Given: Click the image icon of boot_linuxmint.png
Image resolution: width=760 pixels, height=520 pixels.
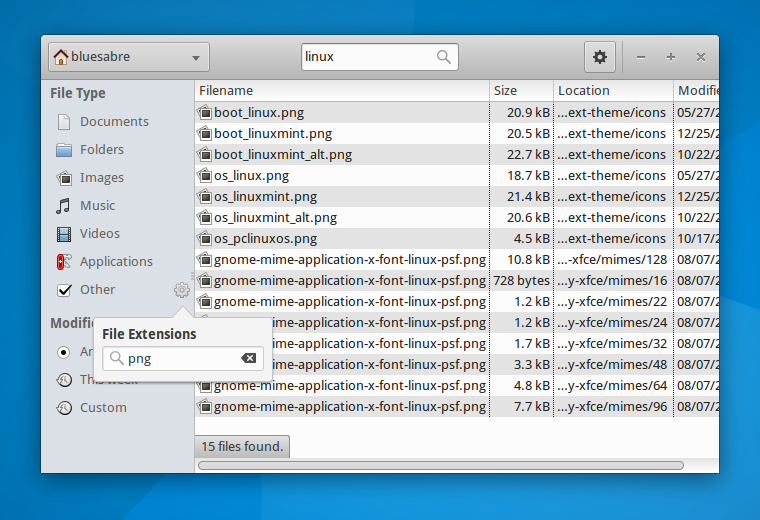Looking at the screenshot, I should pos(205,133).
